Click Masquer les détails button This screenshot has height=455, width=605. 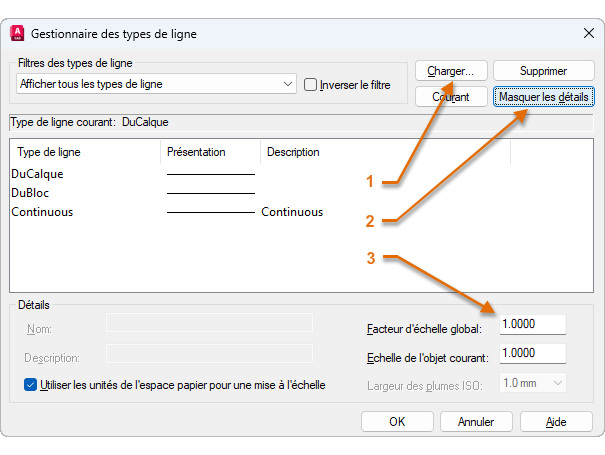(545, 97)
